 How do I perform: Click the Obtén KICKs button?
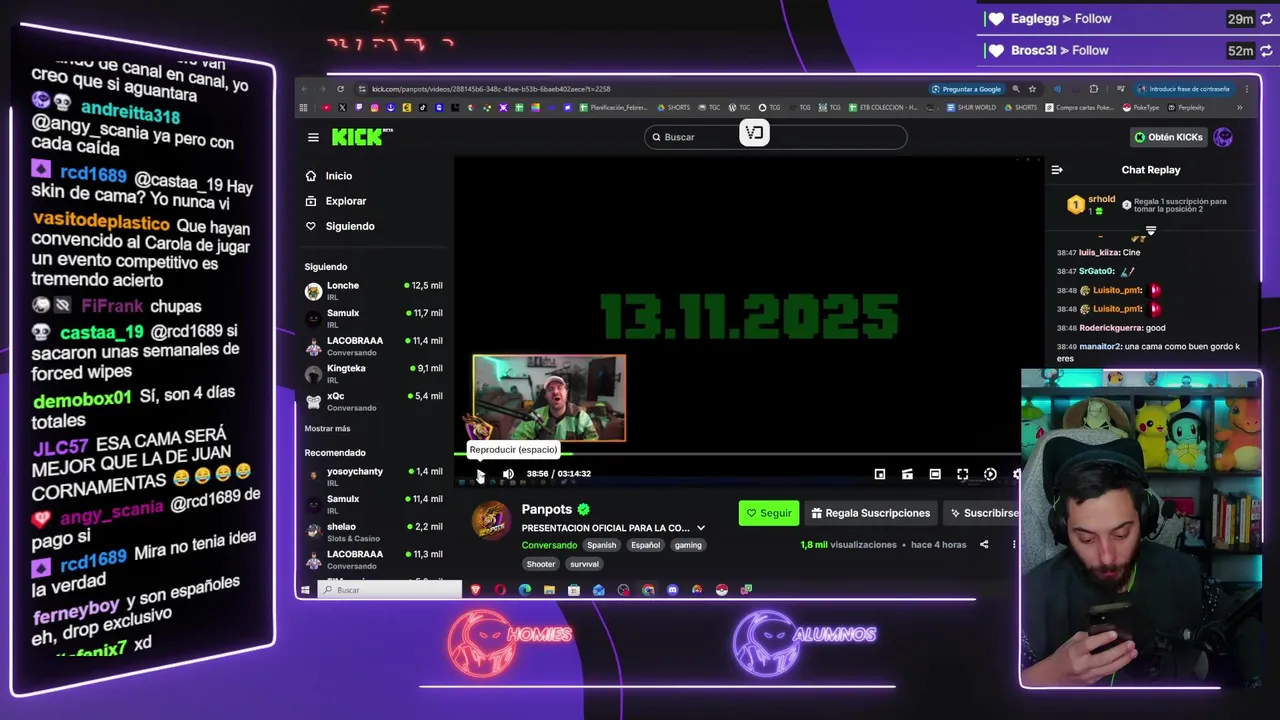point(1168,137)
